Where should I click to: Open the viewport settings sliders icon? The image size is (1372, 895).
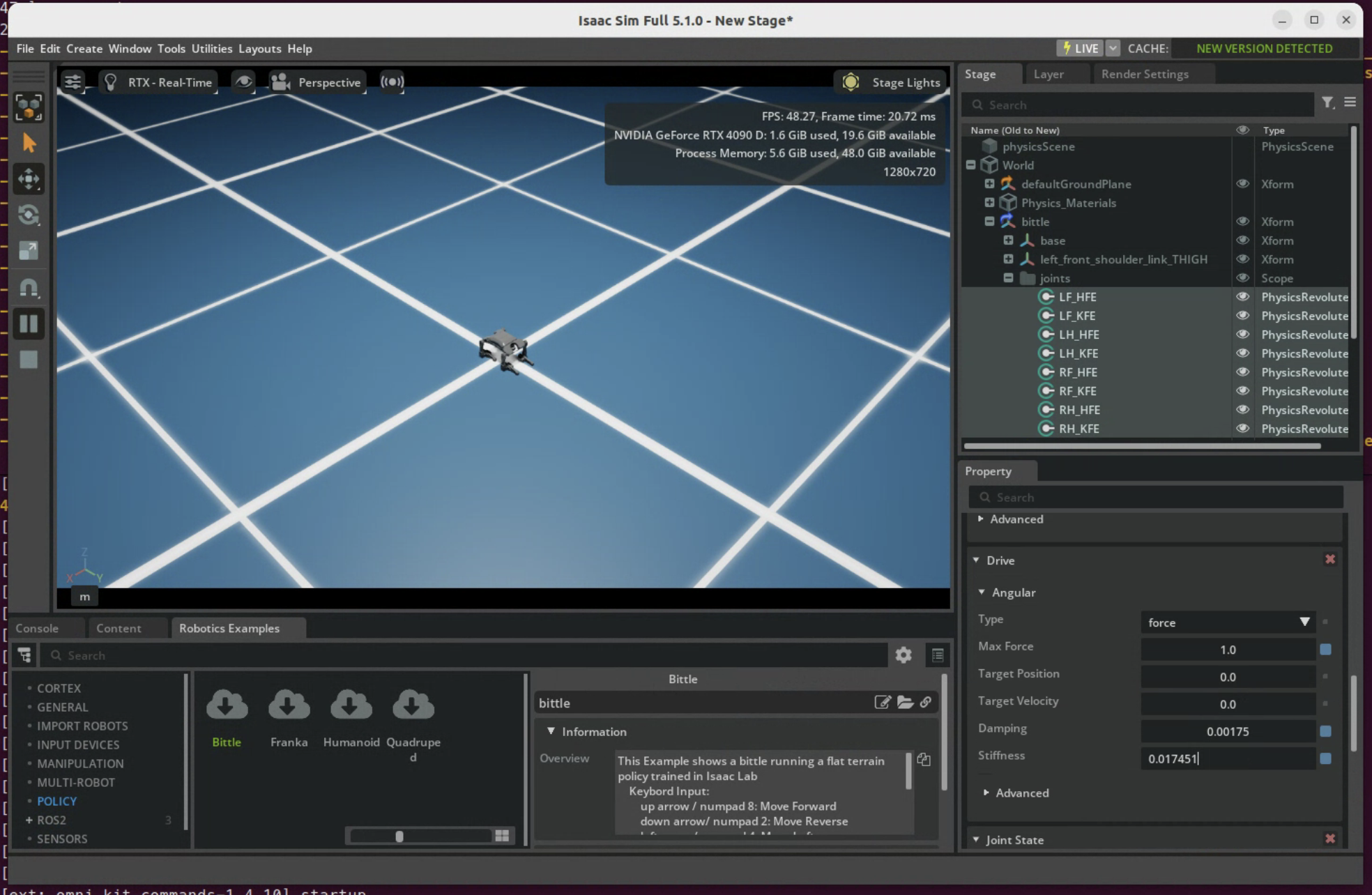click(73, 82)
